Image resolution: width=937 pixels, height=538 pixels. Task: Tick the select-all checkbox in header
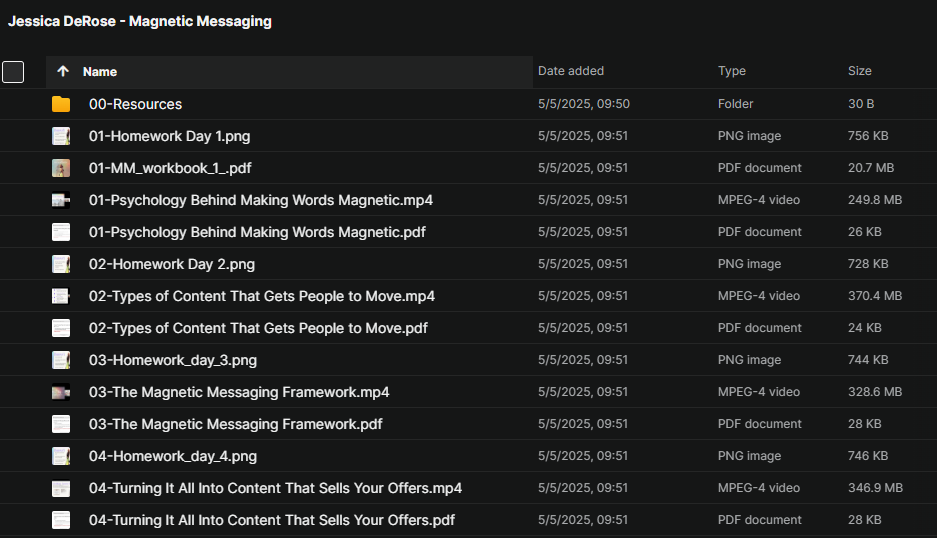click(13, 72)
